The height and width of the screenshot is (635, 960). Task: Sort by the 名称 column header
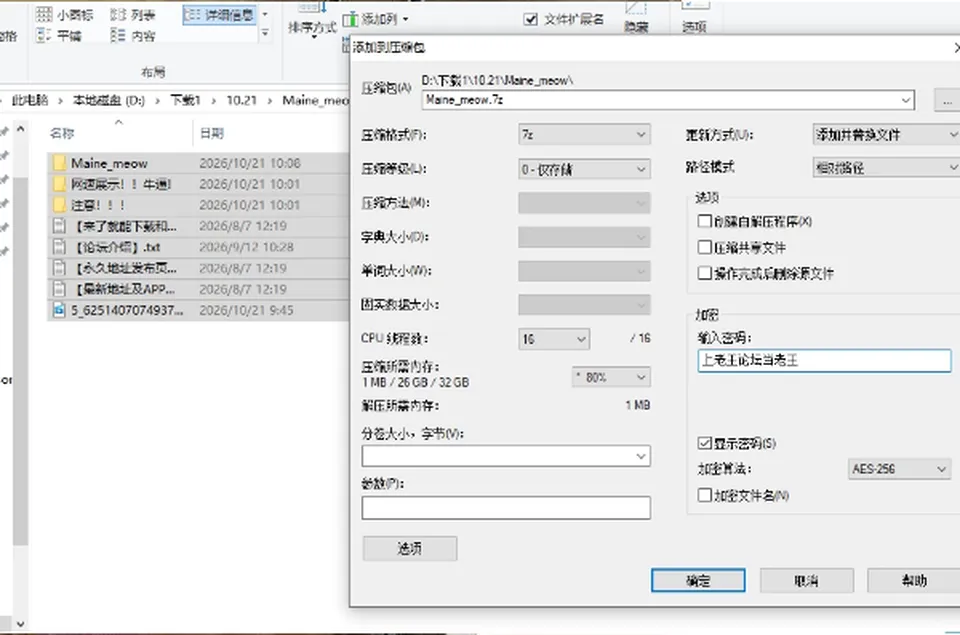pos(62,133)
